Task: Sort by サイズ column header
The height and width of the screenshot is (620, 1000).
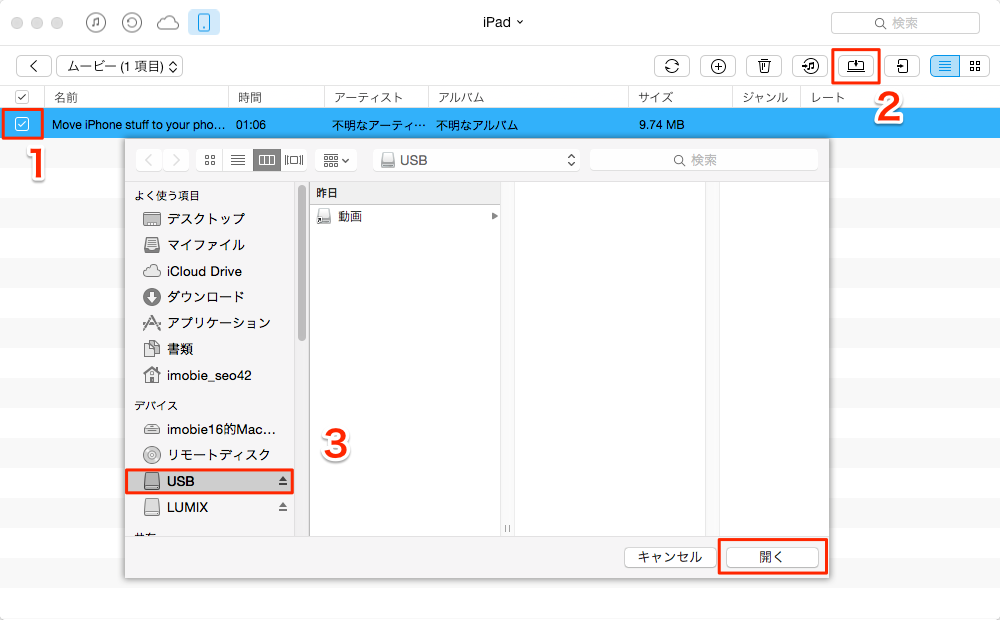Action: tap(656, 98)
